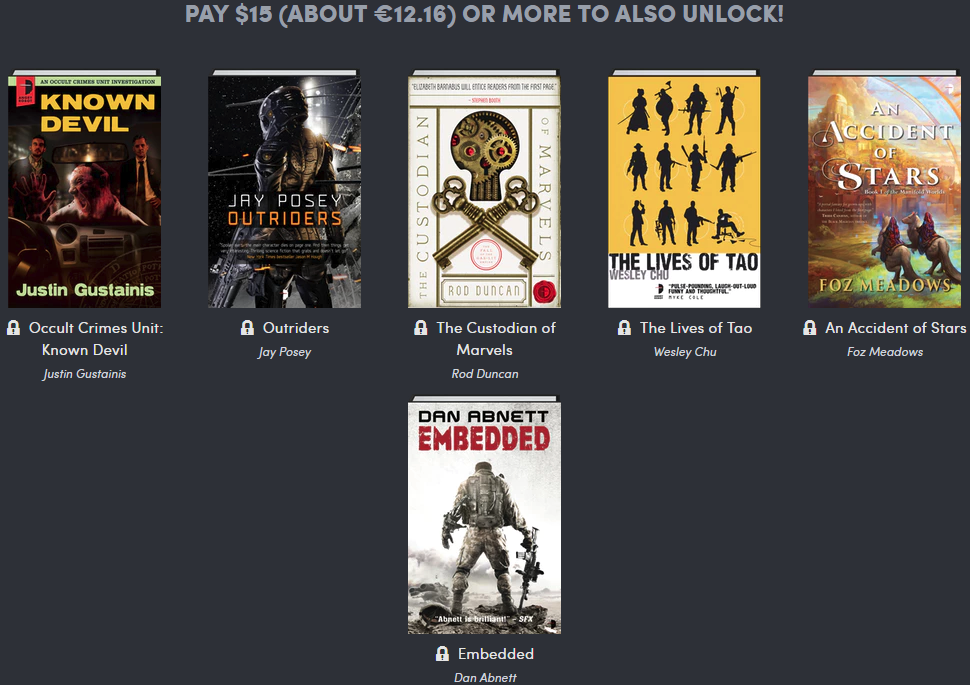Click the Outriders title text

pyautogui.click(x=296, y=328)
